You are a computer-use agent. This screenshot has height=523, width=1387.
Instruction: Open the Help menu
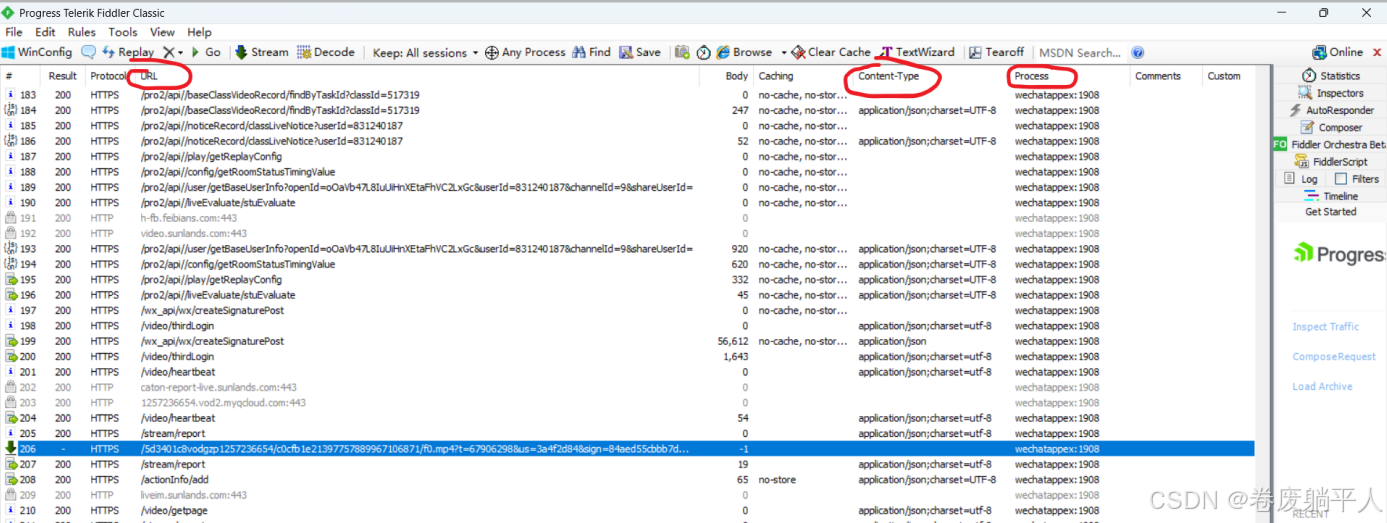199,32
